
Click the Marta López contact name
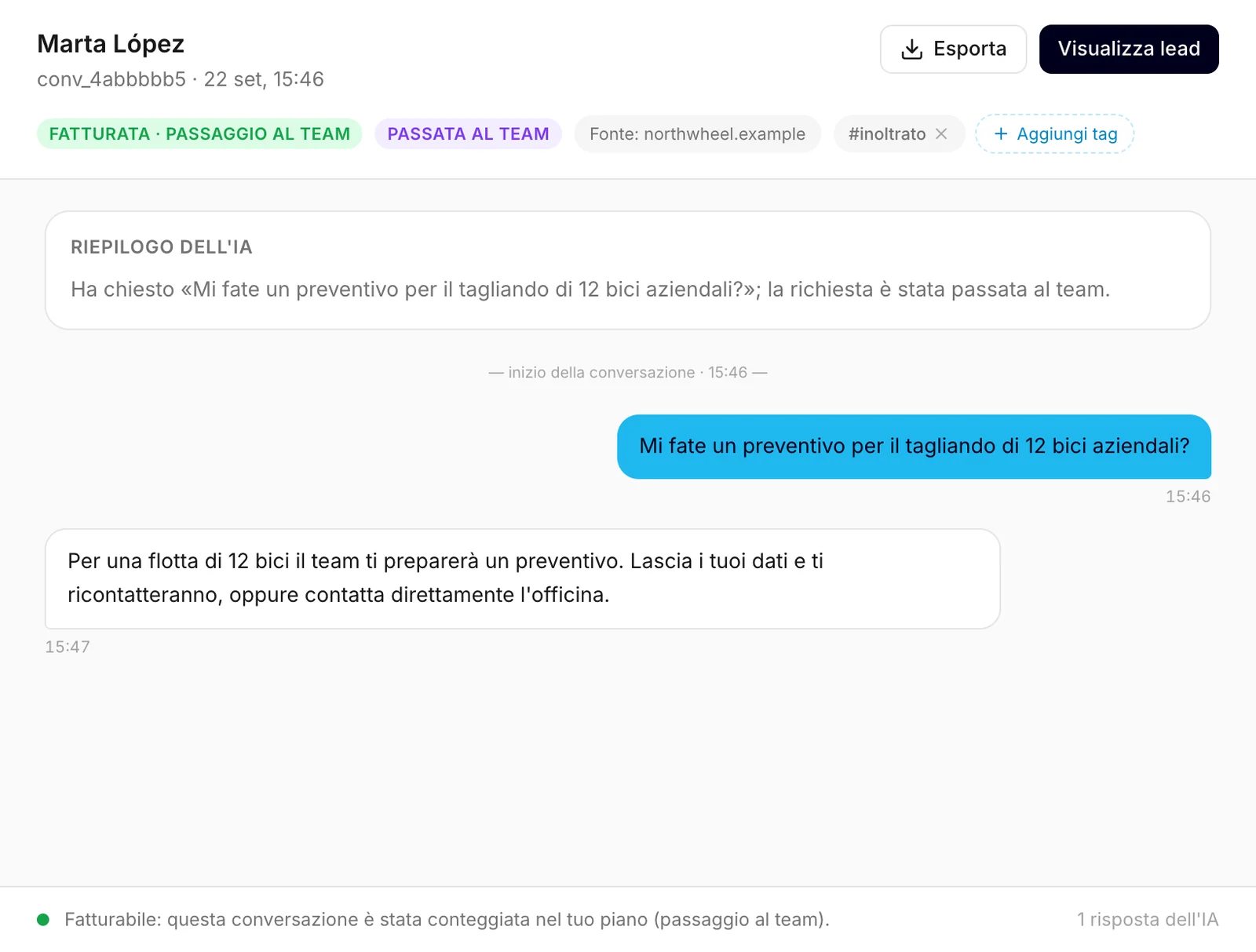tap(111, 44)
